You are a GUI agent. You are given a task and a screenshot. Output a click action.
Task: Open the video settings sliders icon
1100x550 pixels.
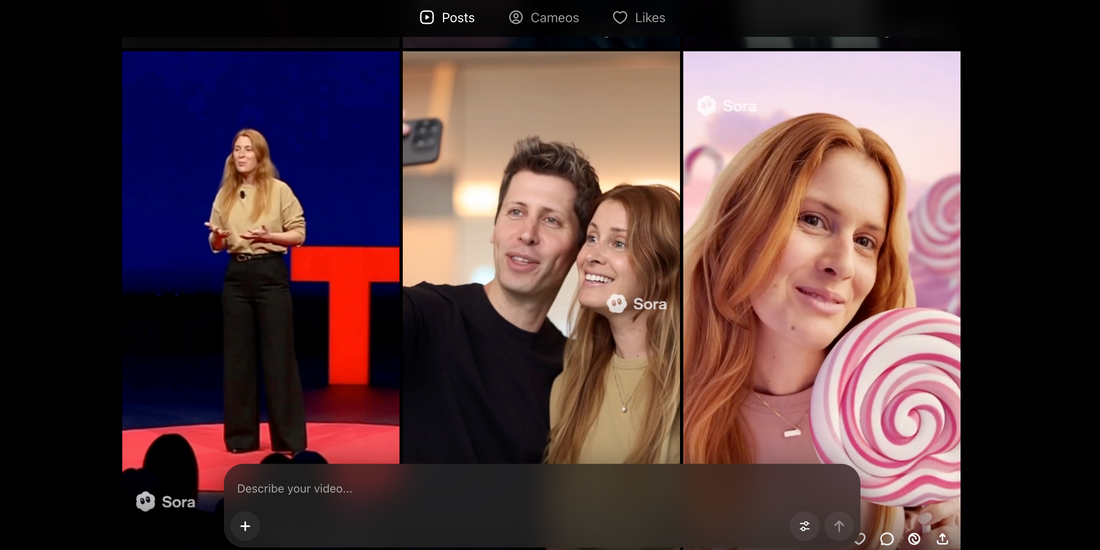pos(804,526)
